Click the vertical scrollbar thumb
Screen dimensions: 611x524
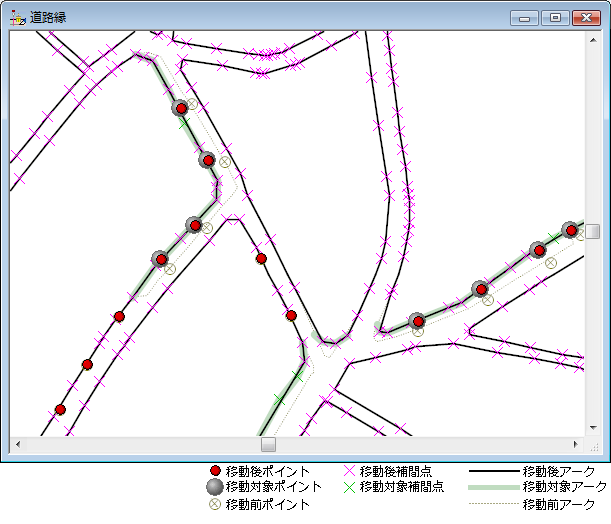593,231
